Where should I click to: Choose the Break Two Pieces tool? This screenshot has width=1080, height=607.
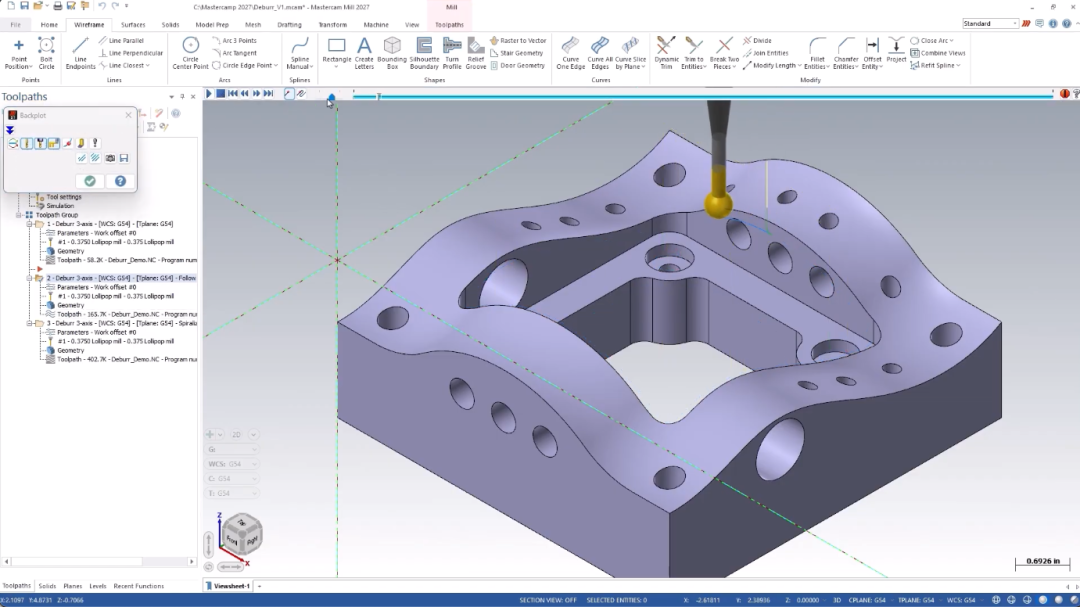pos(724,54)
